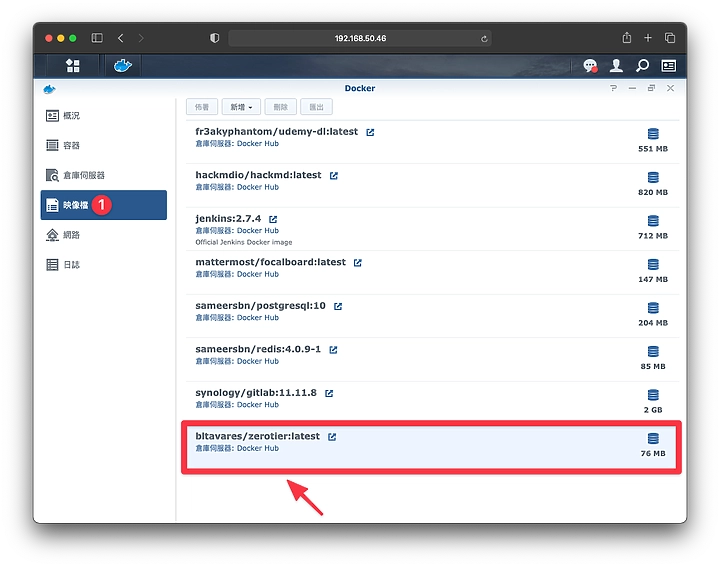Open a new Safari tab with plus
The image size is (720, 567).
click(648, 38)
